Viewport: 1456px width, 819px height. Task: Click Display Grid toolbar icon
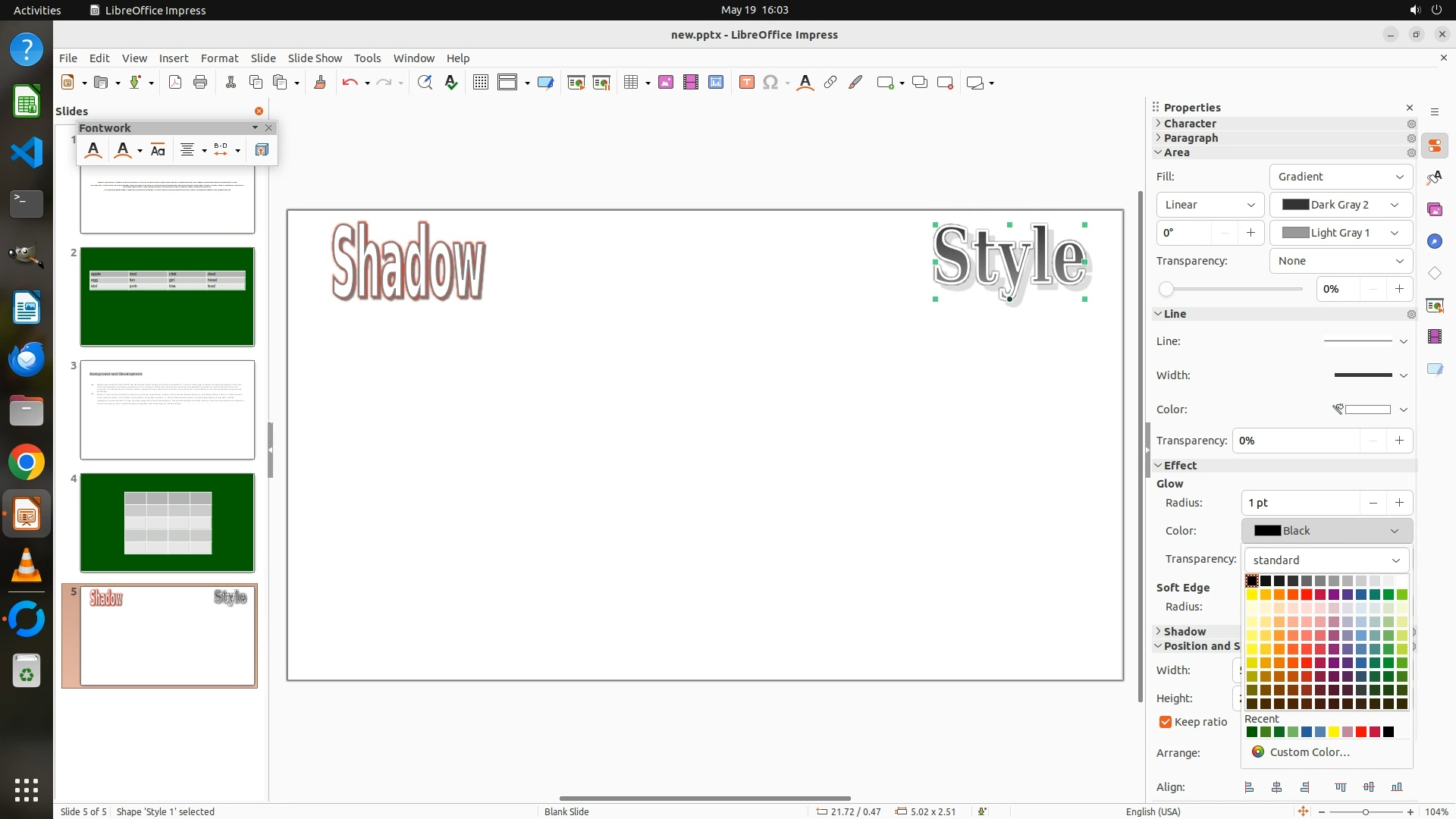coord(480,83)
